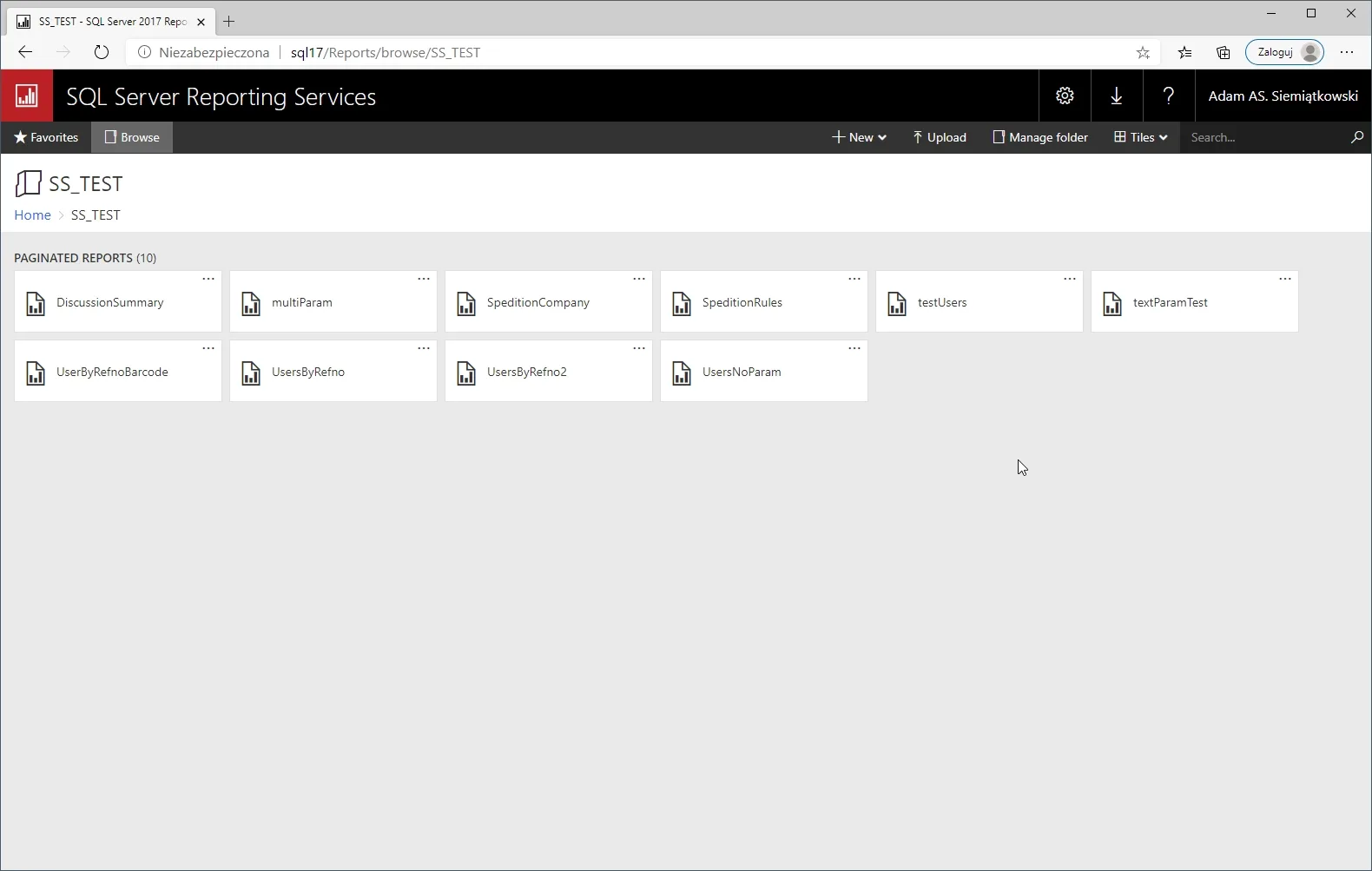Open the download arrow menu

[x=1117, y=96]
